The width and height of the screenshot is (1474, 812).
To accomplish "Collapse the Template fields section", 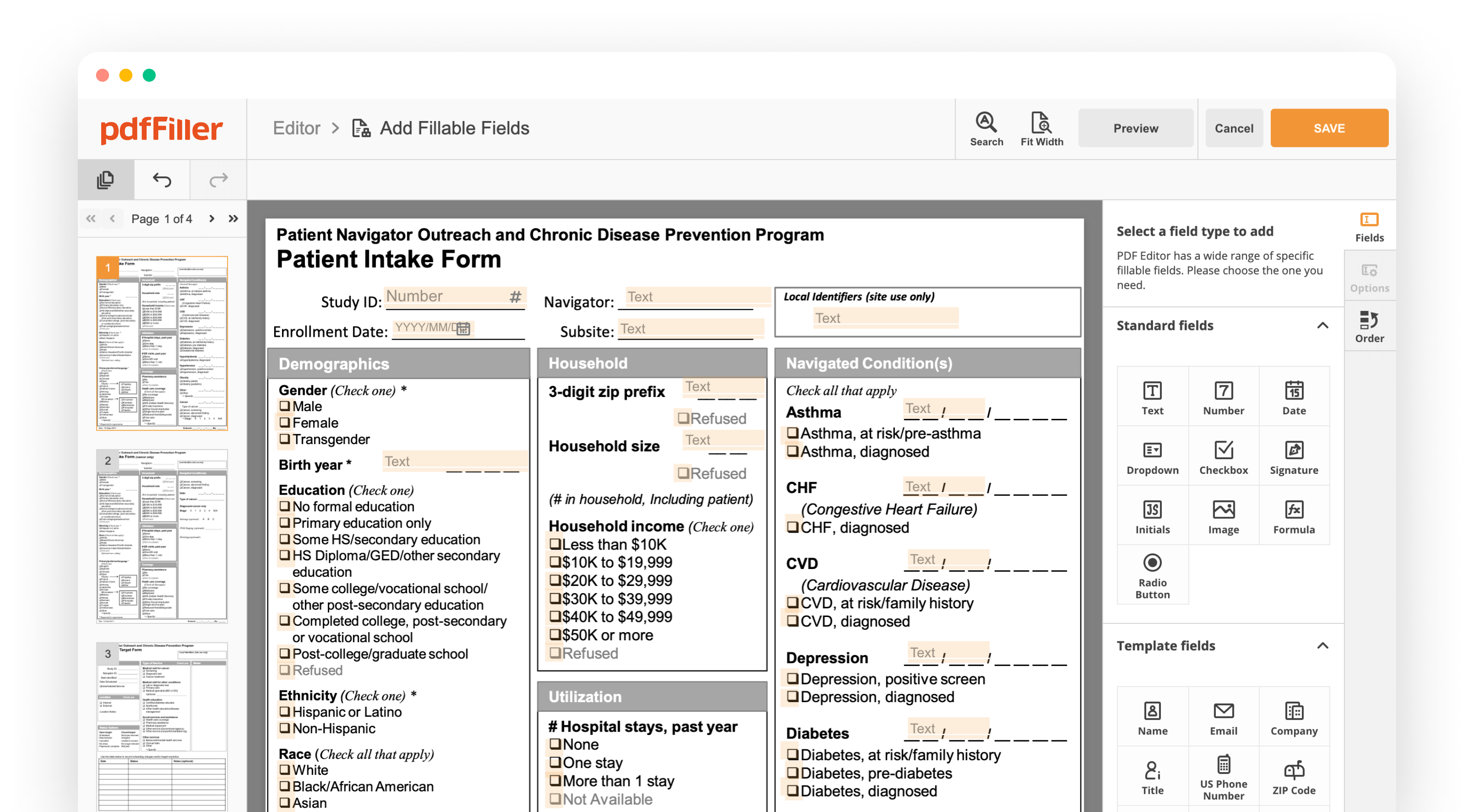I will 1322,646.
